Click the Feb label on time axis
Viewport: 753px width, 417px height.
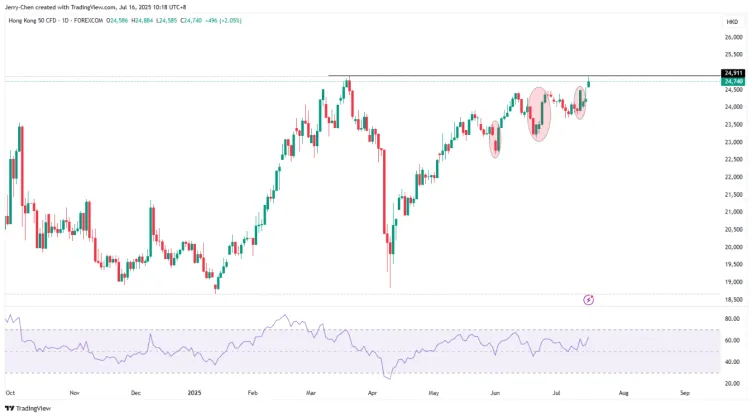point(252,394)
